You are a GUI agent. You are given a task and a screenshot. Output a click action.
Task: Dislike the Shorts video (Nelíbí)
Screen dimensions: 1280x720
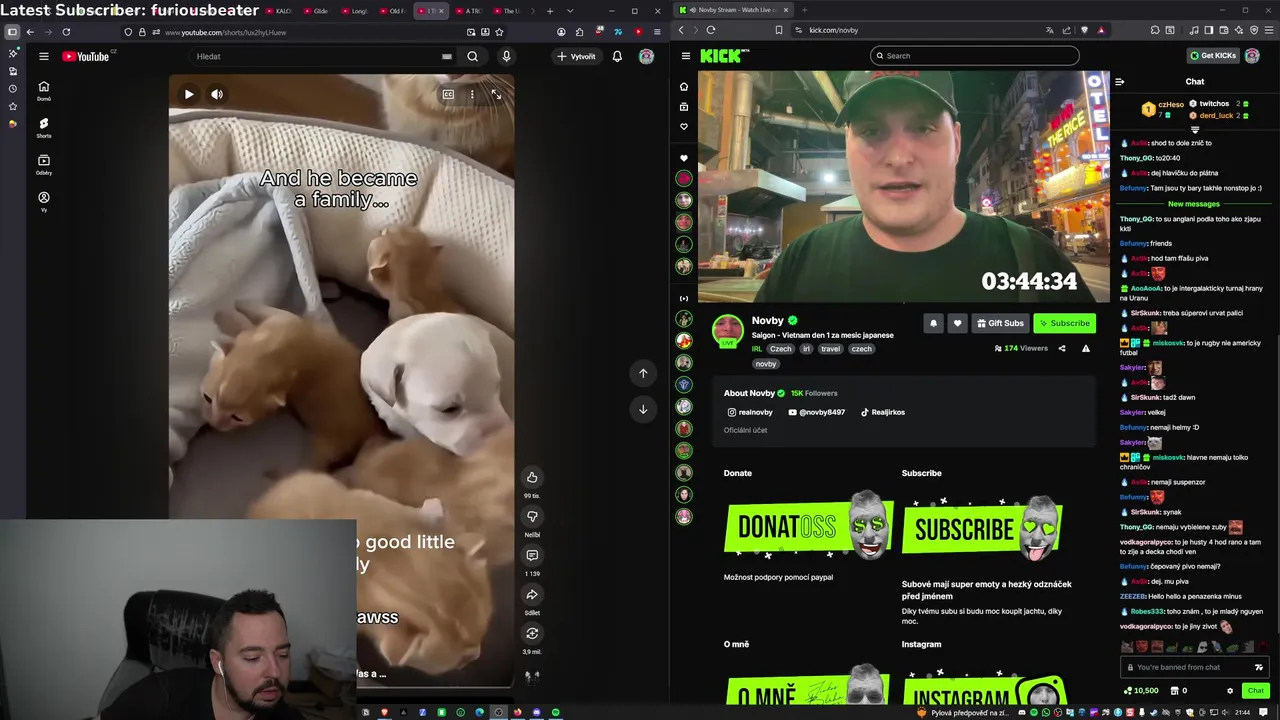532,516
